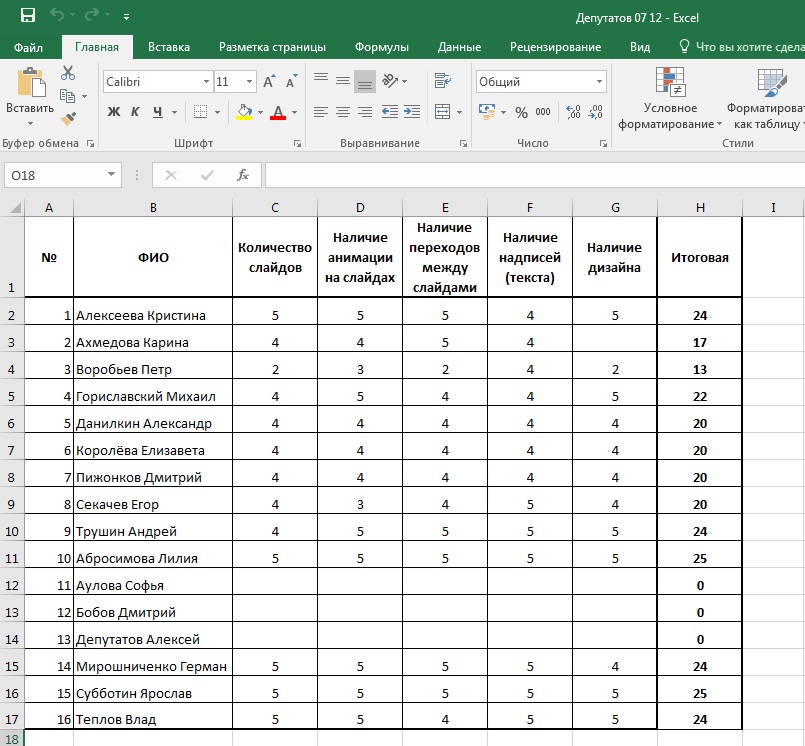Viewport: 805px width, 746px height.
Task: Change text orientation angle
Action: tap(390, 81)
